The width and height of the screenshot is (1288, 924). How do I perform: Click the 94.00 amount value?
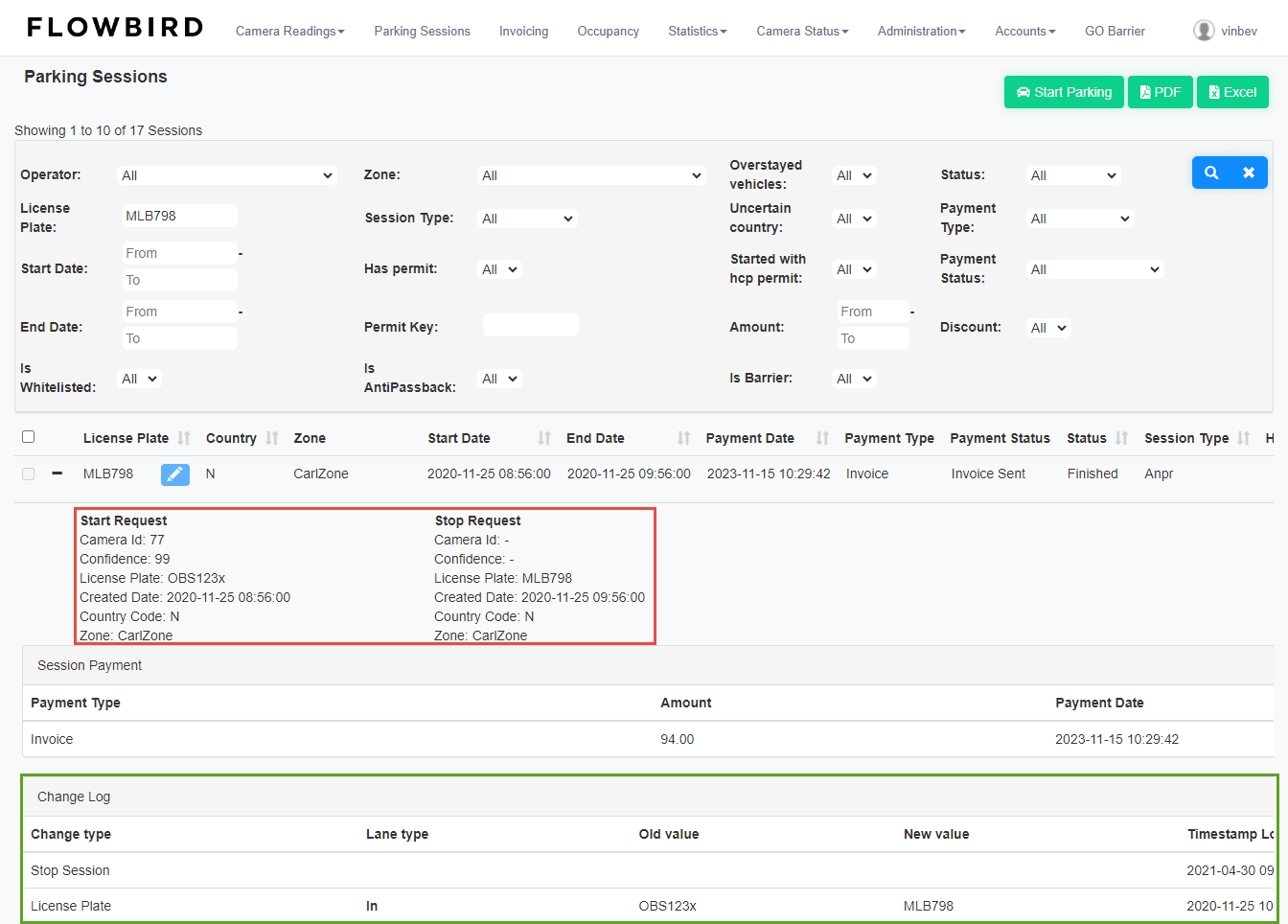(677, 739)
